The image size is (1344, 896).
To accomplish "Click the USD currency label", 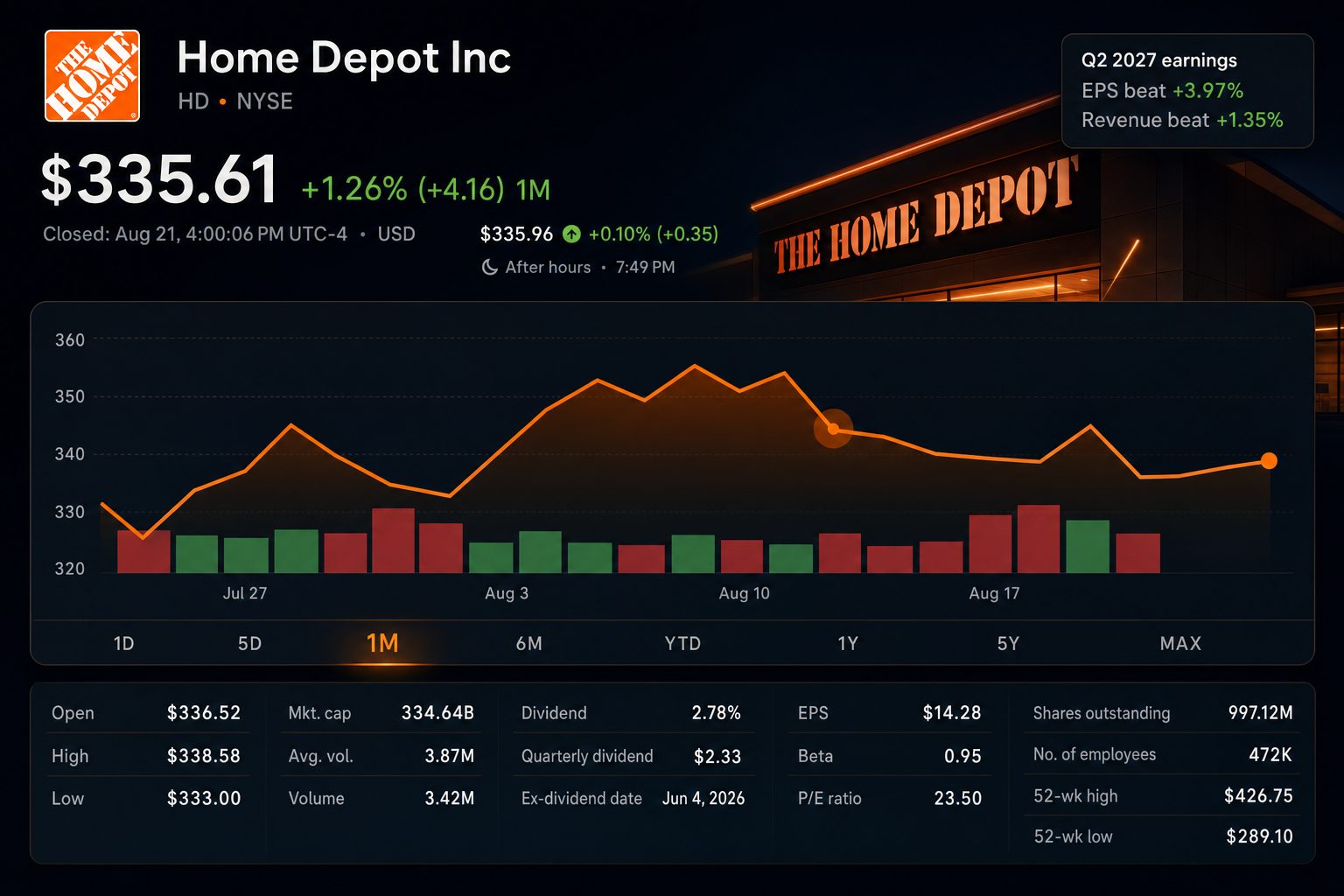I will click(x=396, y=234).
